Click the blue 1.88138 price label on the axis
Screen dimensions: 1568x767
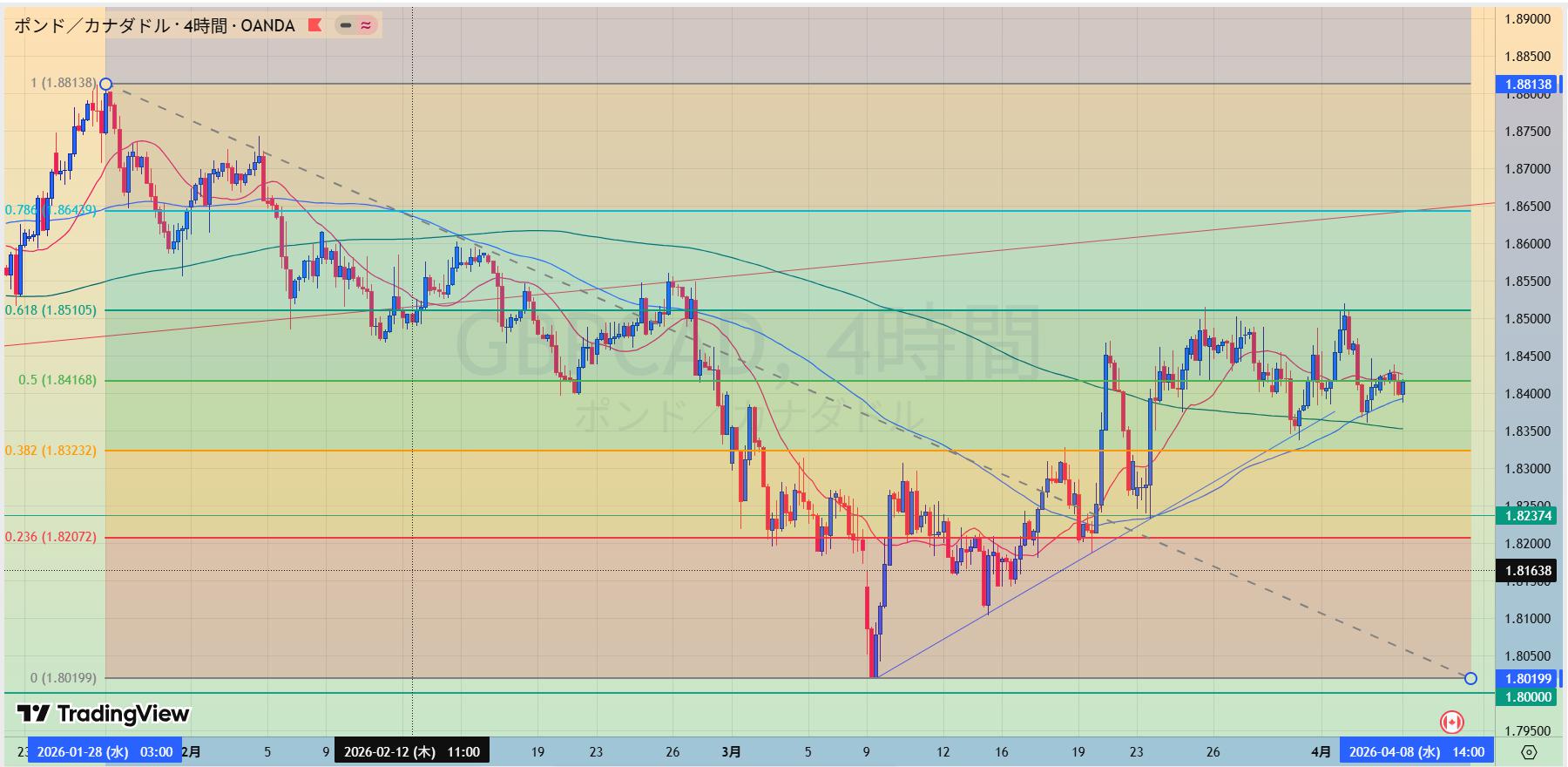click(1529, 85)
